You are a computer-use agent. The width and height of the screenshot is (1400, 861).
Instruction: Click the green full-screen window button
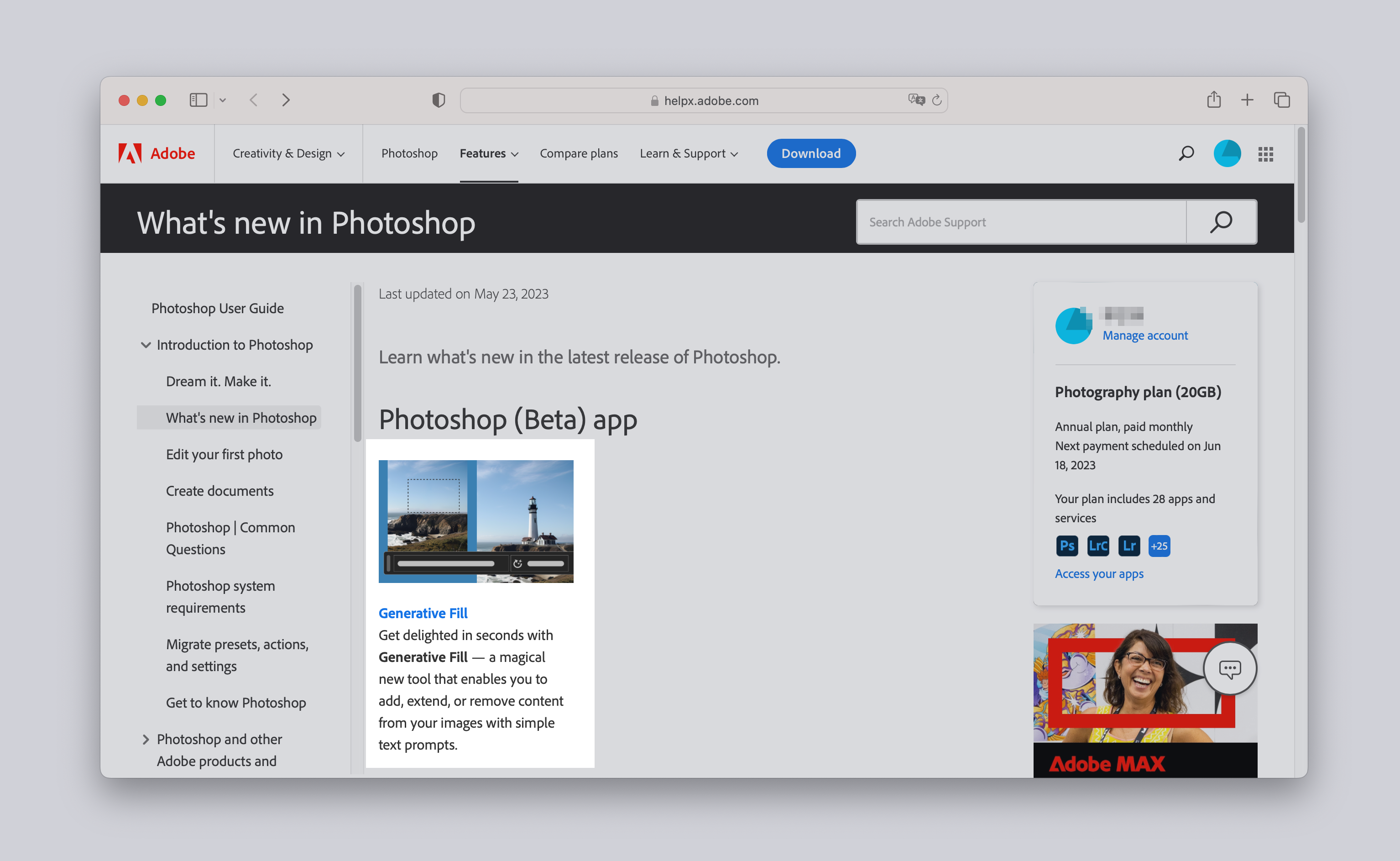point(161,100)
